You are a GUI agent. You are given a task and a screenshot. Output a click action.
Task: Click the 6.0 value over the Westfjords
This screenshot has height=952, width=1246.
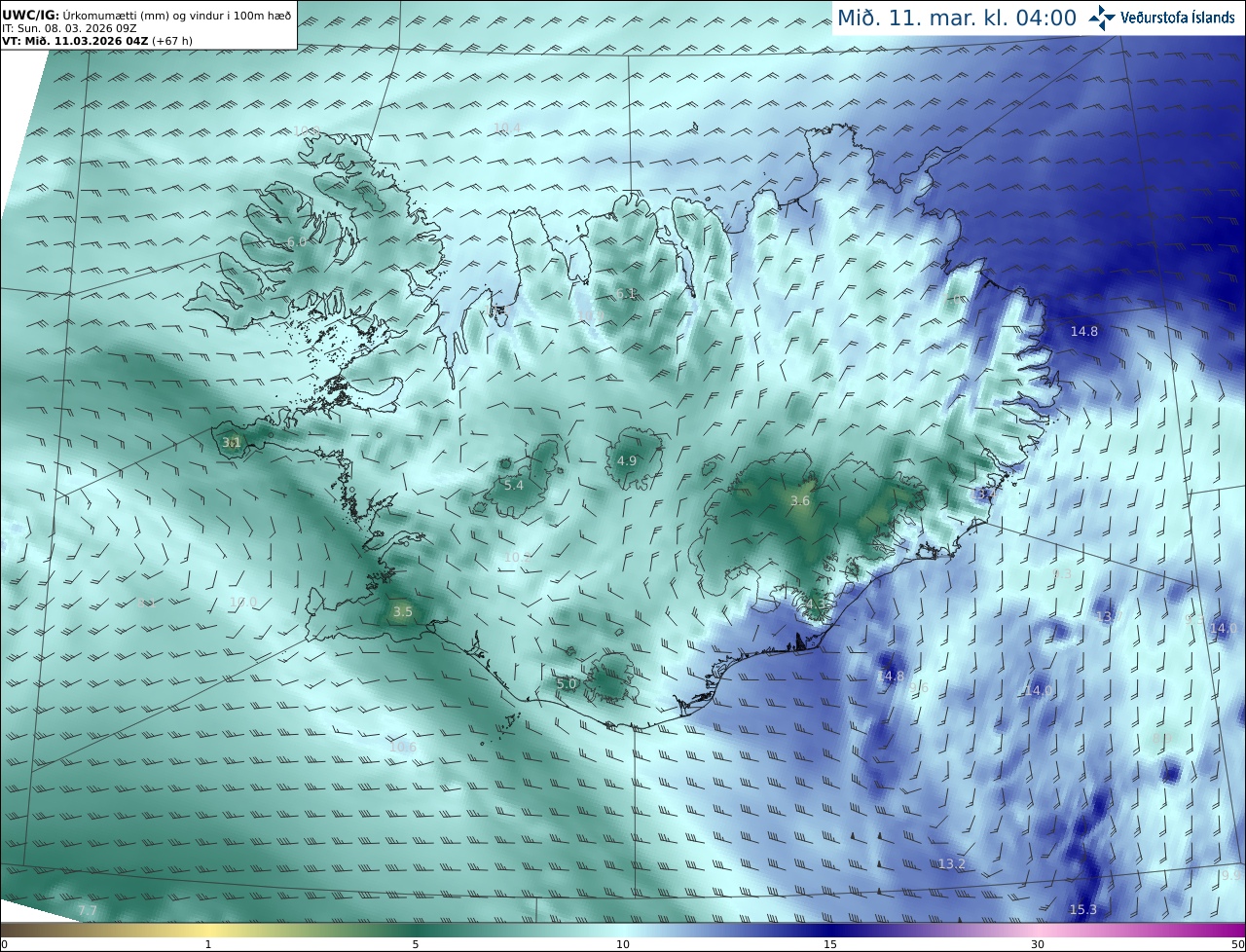297,241
